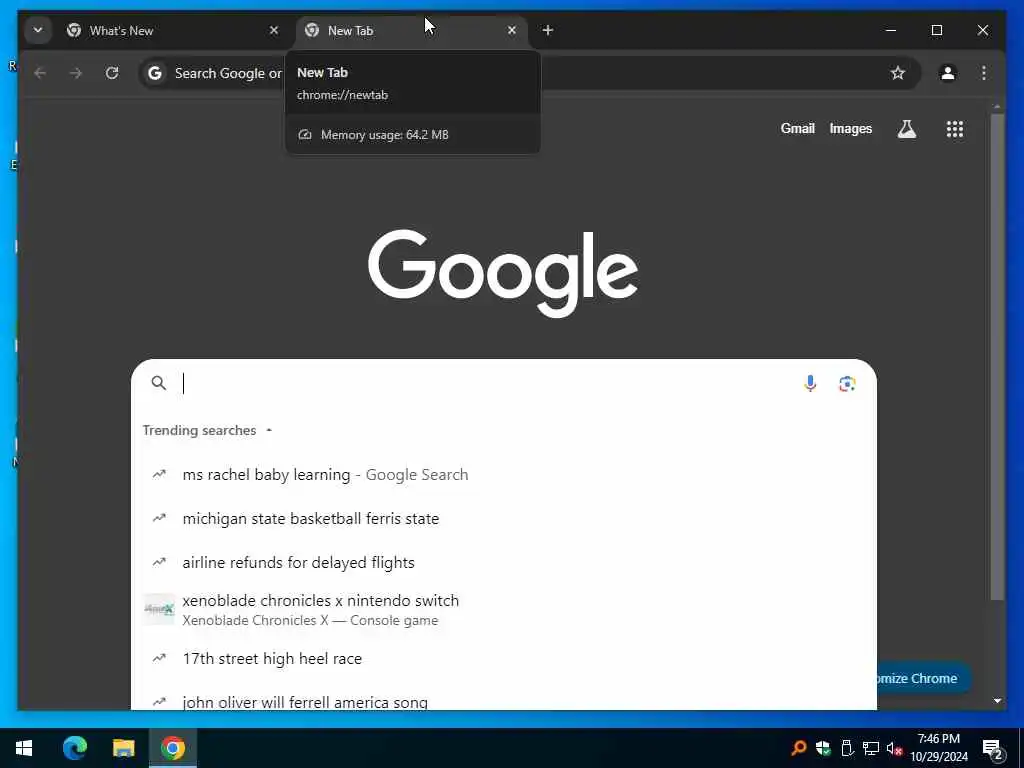Open the Gmail link

pos(797,129)
